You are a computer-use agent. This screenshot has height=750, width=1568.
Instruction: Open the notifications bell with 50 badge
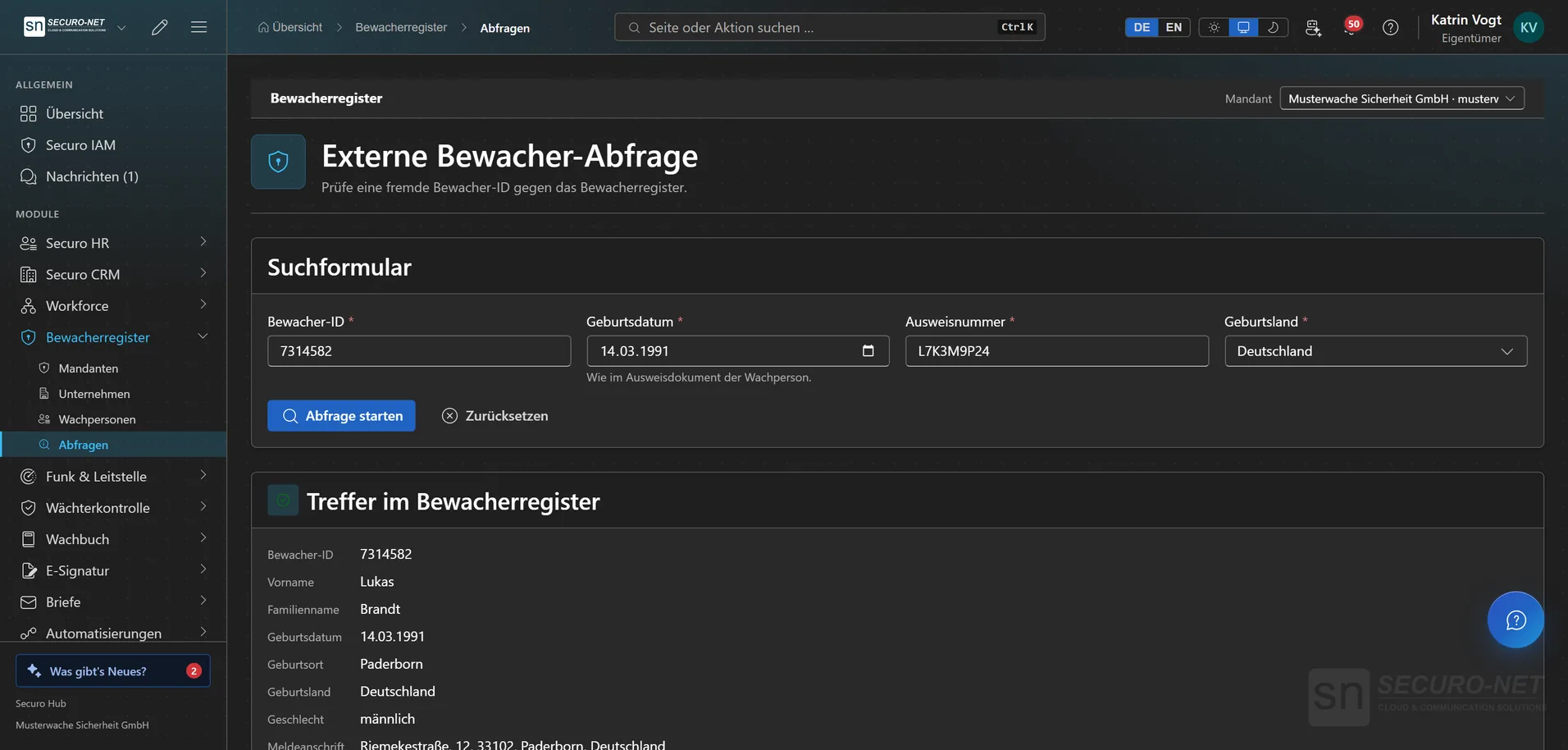click(x=1351, y=27)
